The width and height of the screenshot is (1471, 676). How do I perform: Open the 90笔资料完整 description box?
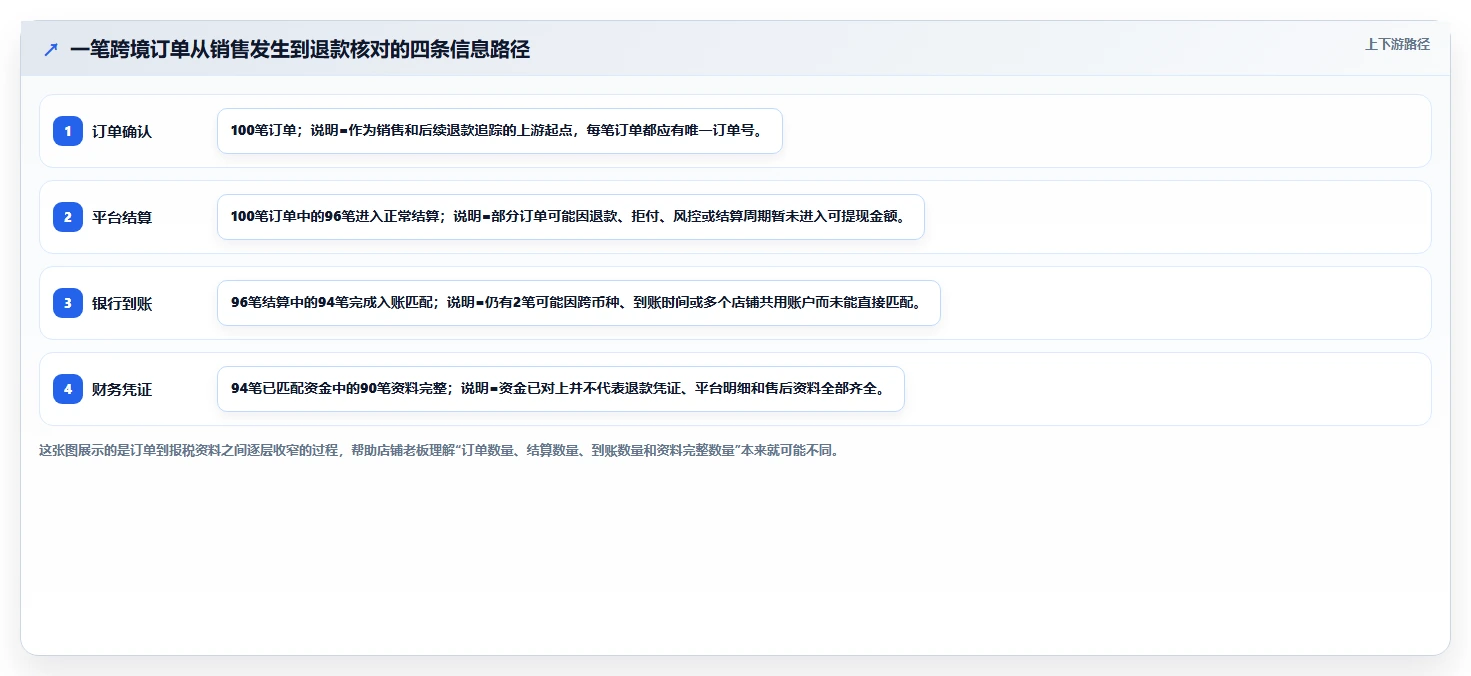(561, 389)
